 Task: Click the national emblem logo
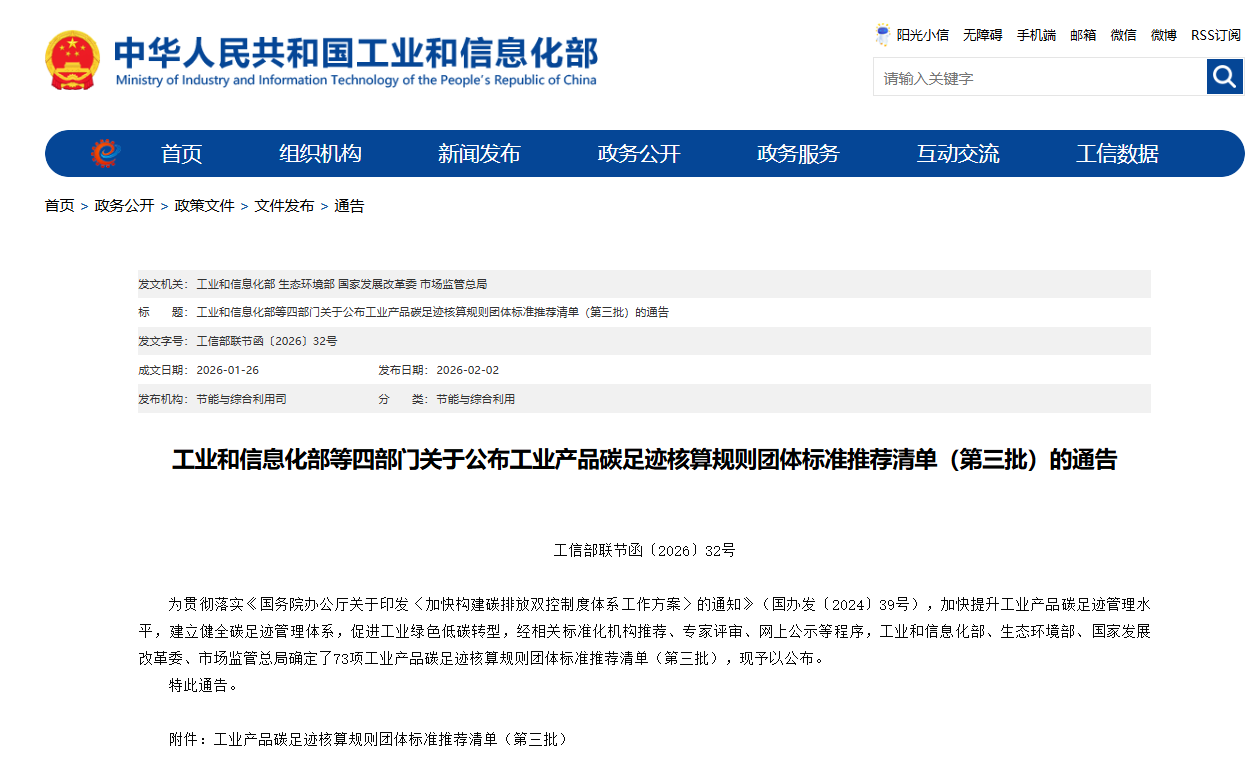pyautogui.click(x=72, y=61)
